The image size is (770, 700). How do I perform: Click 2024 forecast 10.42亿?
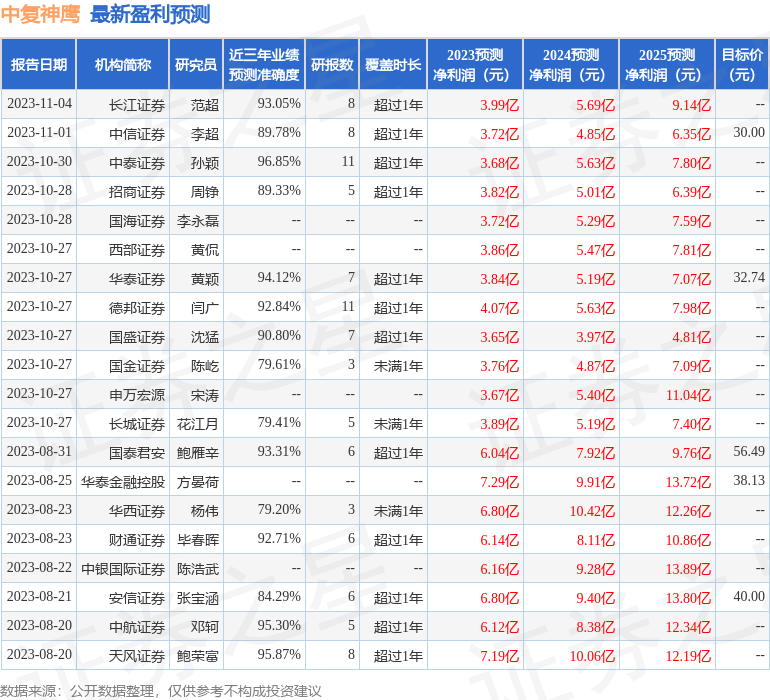pyautogui.click(x=593, y=511)
